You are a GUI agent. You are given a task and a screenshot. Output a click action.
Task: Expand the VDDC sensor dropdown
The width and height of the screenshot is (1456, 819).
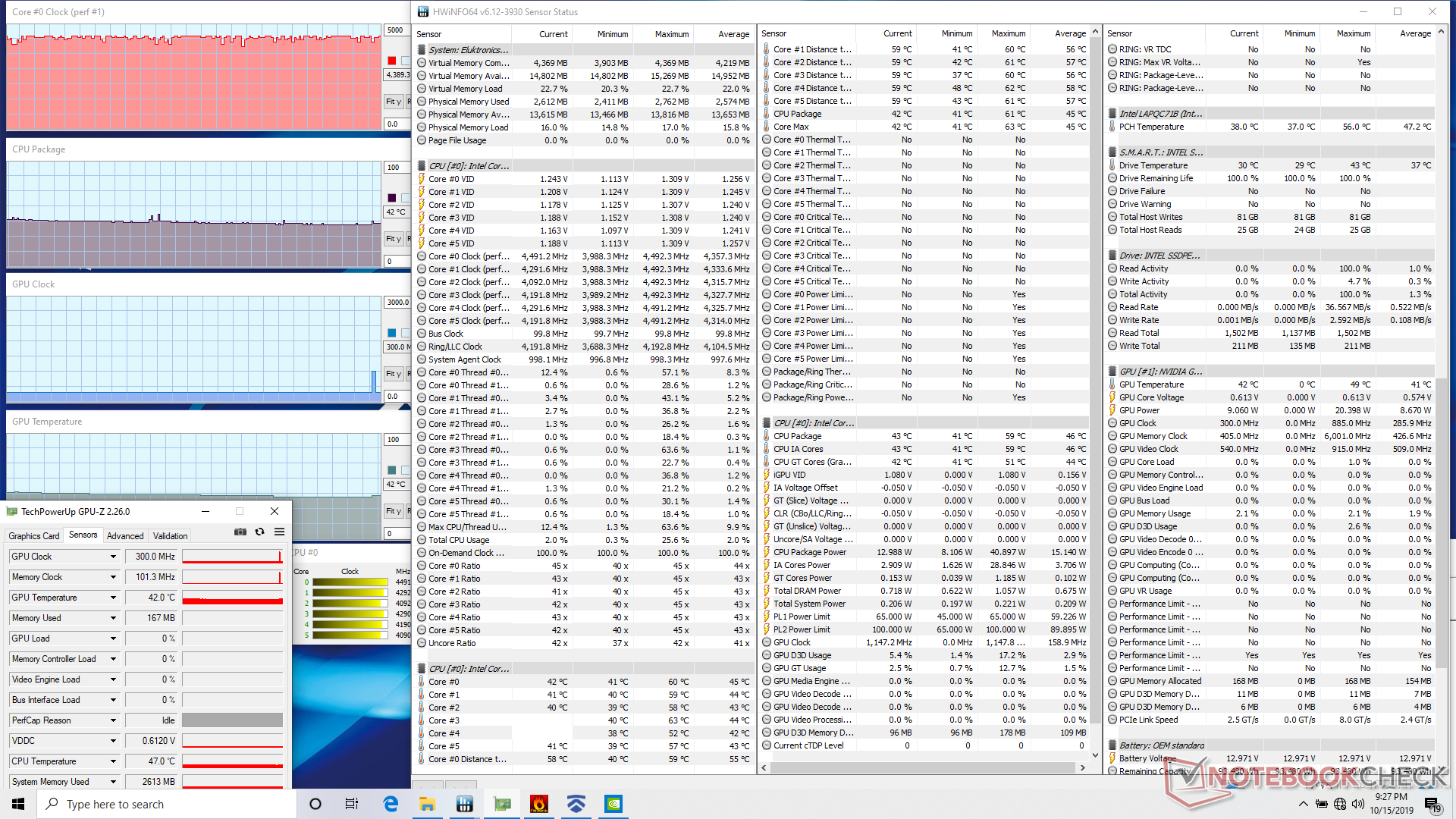[113, 741]
